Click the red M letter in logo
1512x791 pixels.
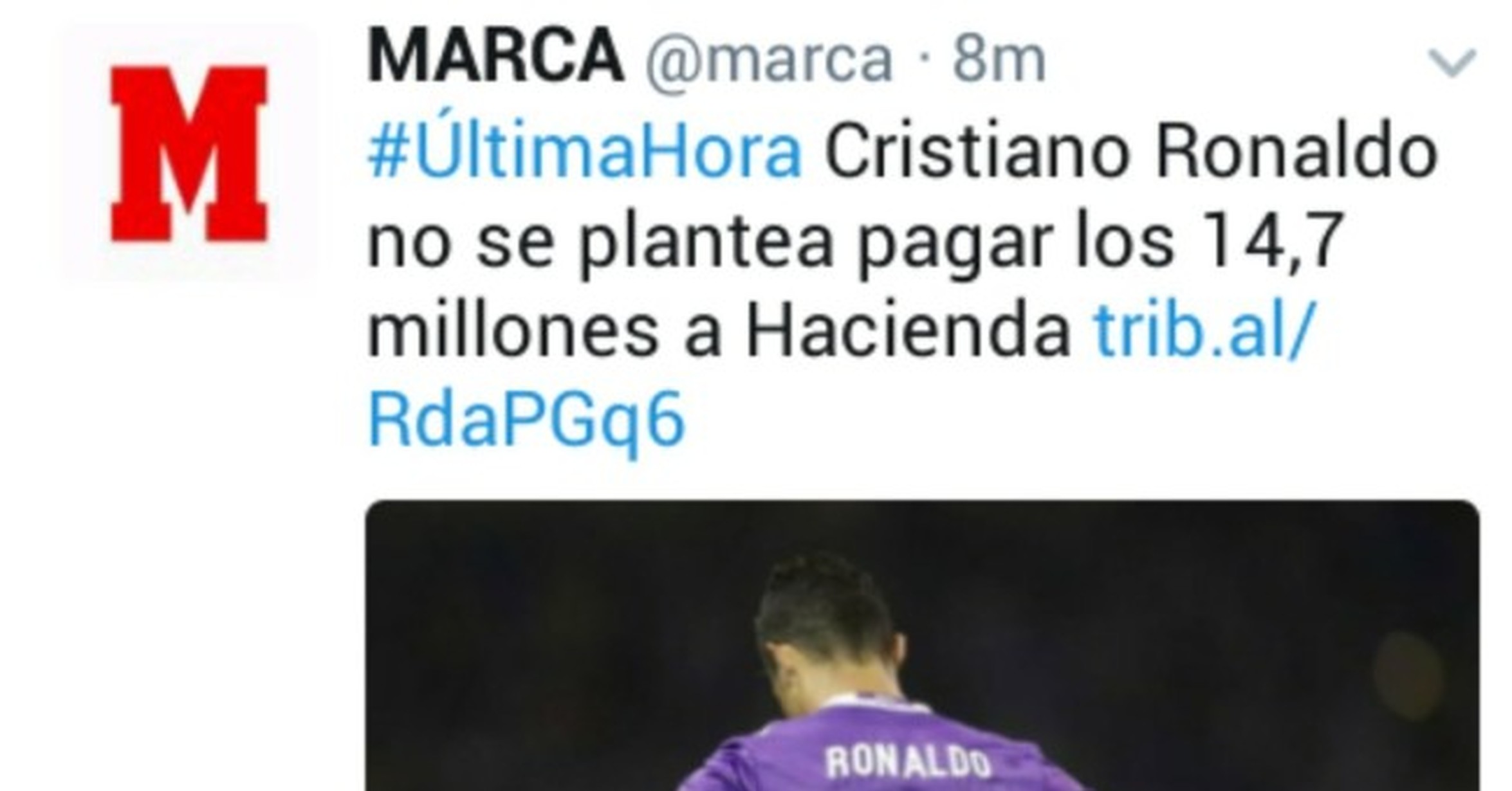[x=189, y=154]
